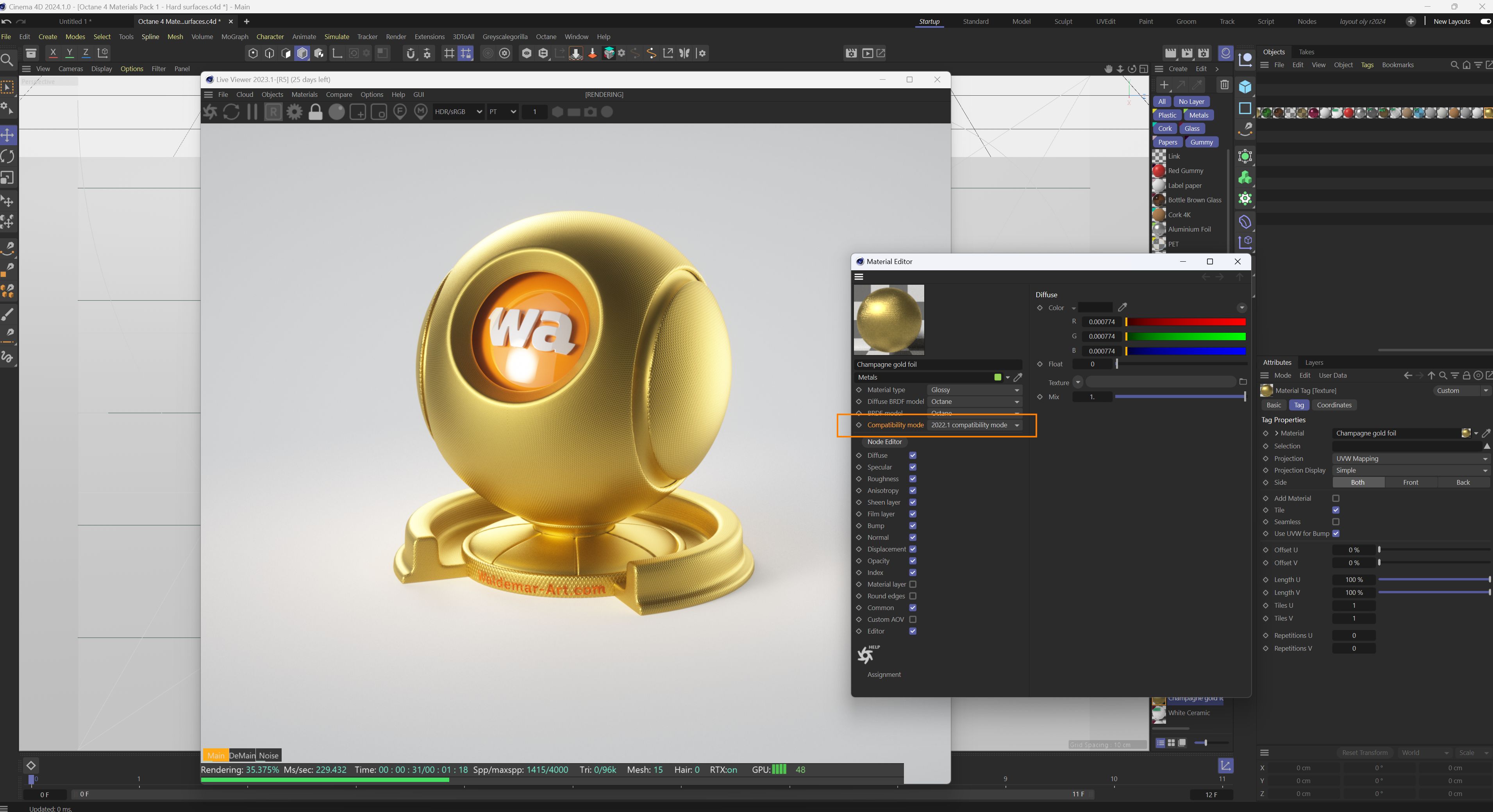1493x812 pixels.
Task: Click the red R color slider
Action: tap(1185, 322)
